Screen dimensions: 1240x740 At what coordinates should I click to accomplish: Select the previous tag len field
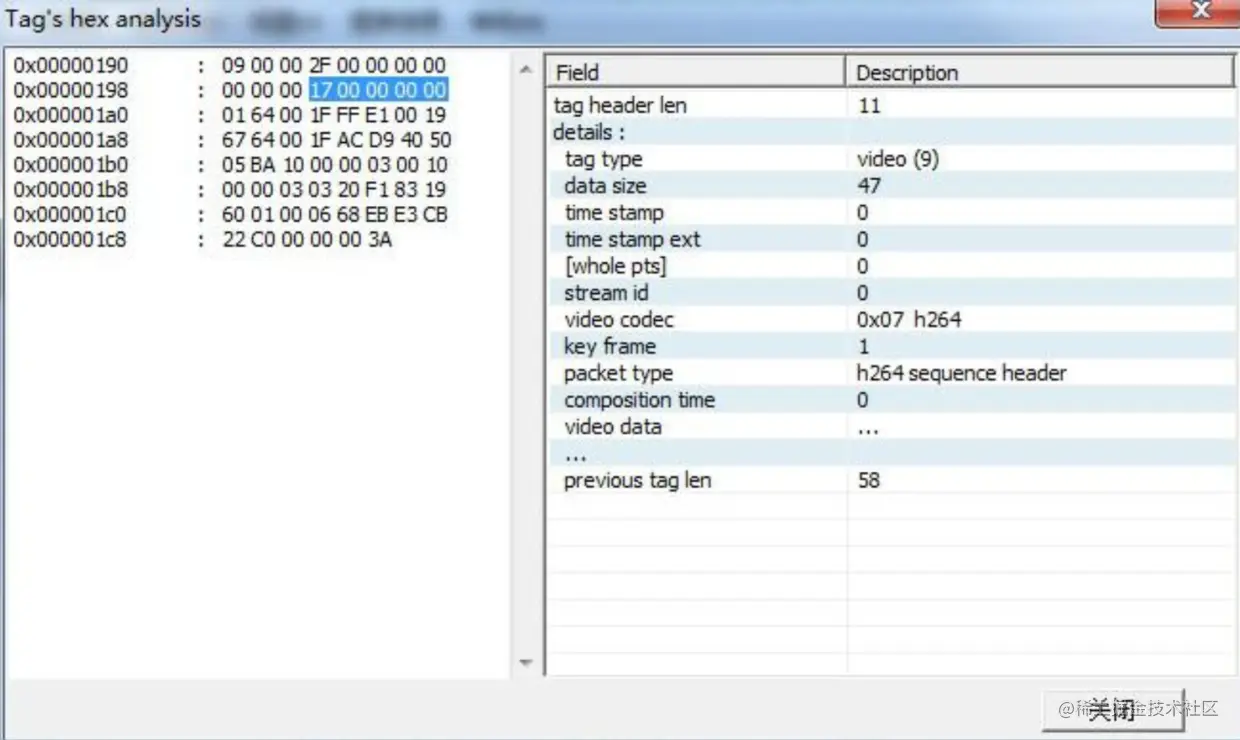(x=637, y=481)
